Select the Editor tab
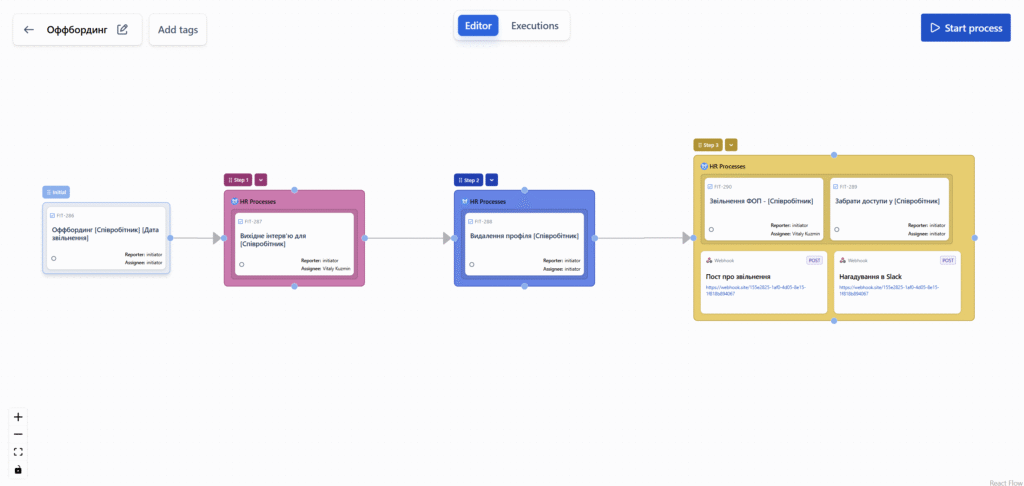1024x486 pixels. 478,26
